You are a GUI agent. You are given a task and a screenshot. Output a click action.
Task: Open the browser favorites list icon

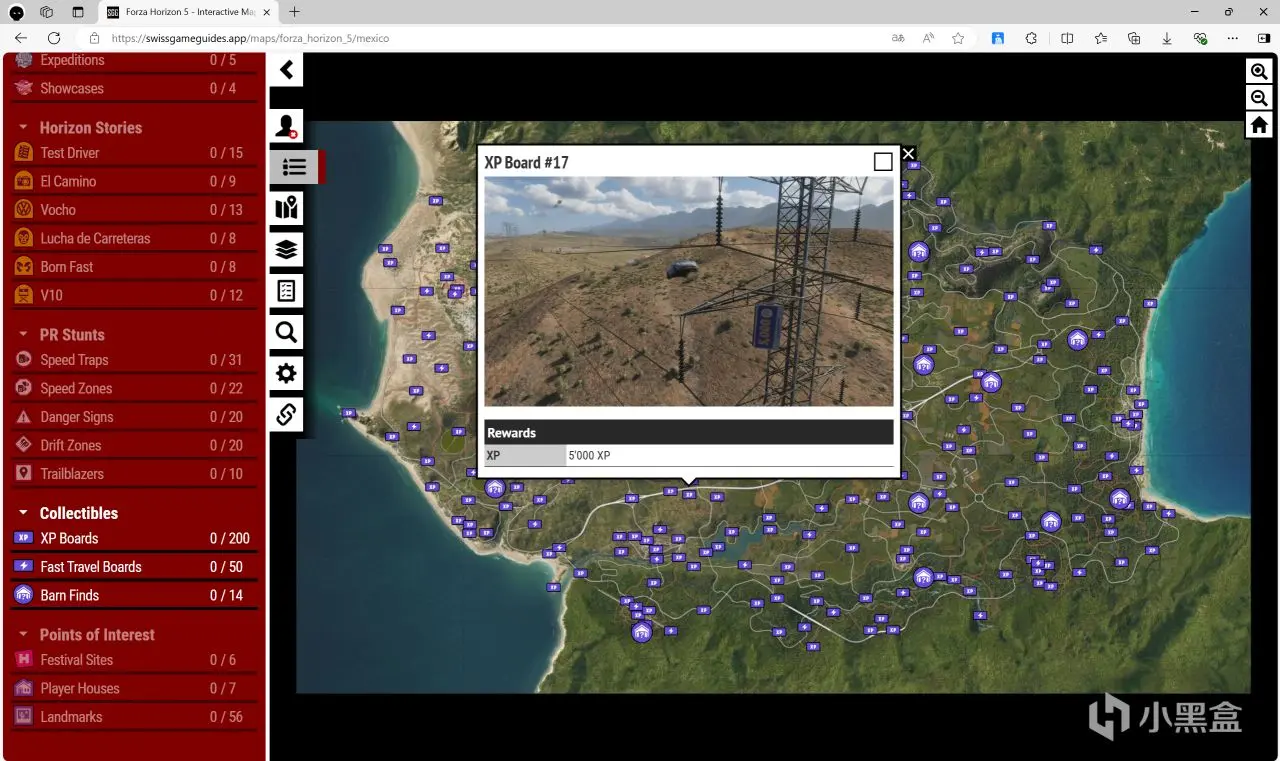tap(1101, 38)
